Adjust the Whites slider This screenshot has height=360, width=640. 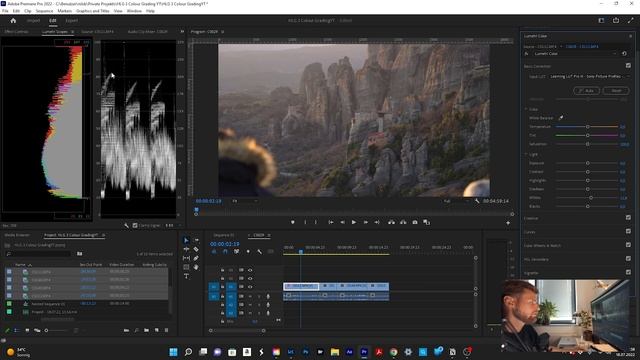point(591,198)
